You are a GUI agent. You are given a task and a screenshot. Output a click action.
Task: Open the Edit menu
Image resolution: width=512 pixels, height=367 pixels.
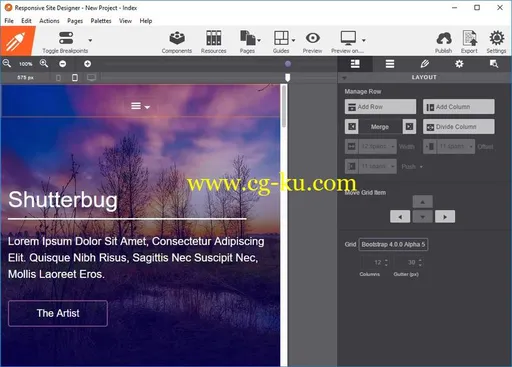[26, 21]
